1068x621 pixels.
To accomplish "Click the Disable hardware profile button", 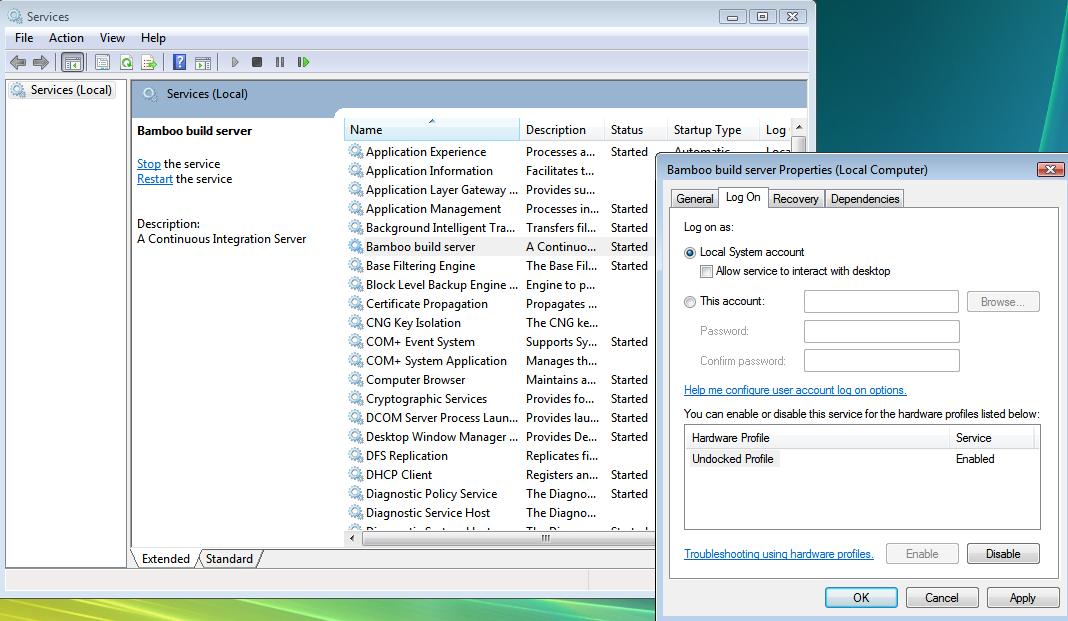I will pyautogui.click(x=1003, y=554).
